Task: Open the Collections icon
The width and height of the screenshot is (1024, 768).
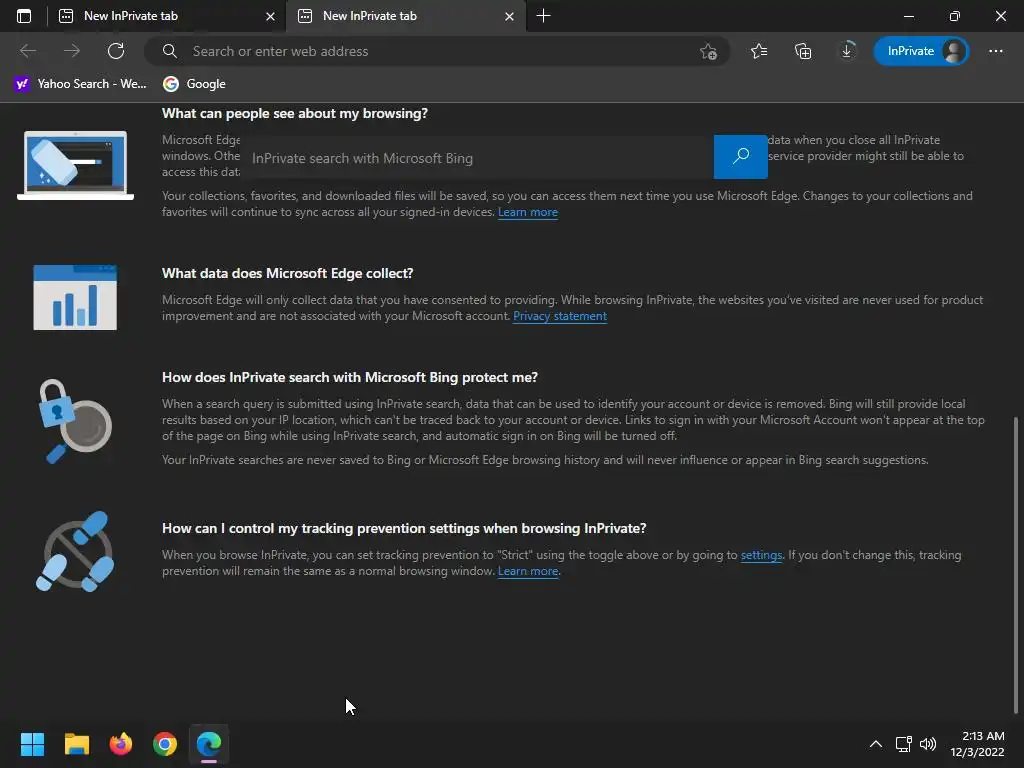Action: coord(803,51)
